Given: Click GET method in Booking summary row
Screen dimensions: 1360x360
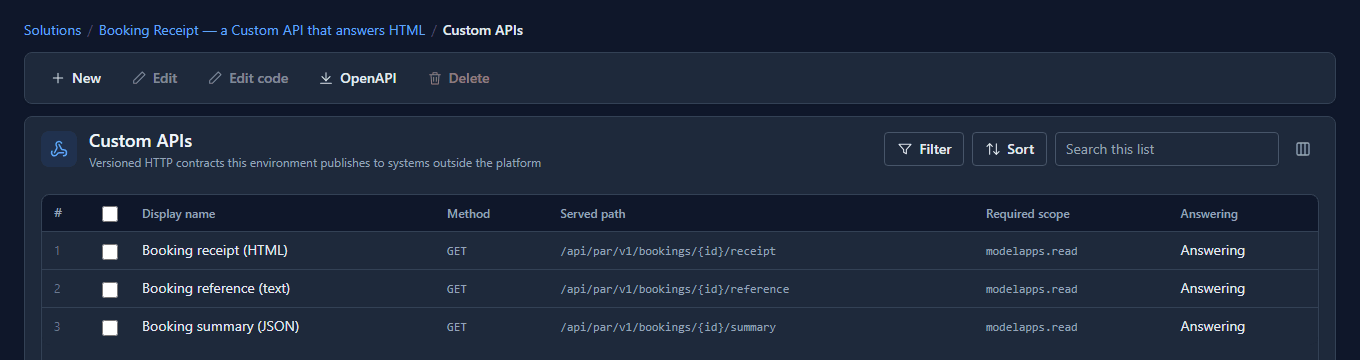Looking at the screenshot, I should [x=457, y=327].
